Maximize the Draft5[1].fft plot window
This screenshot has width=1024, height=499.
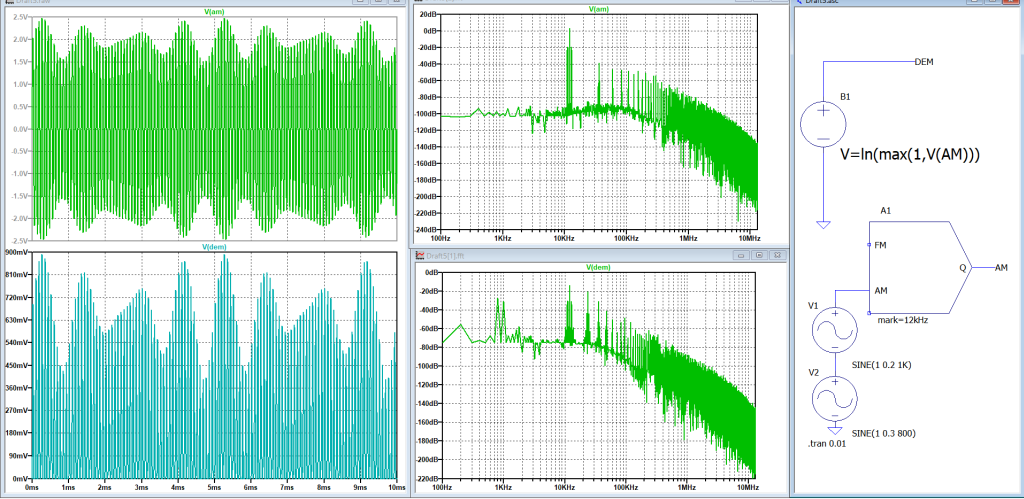point(758,256)
